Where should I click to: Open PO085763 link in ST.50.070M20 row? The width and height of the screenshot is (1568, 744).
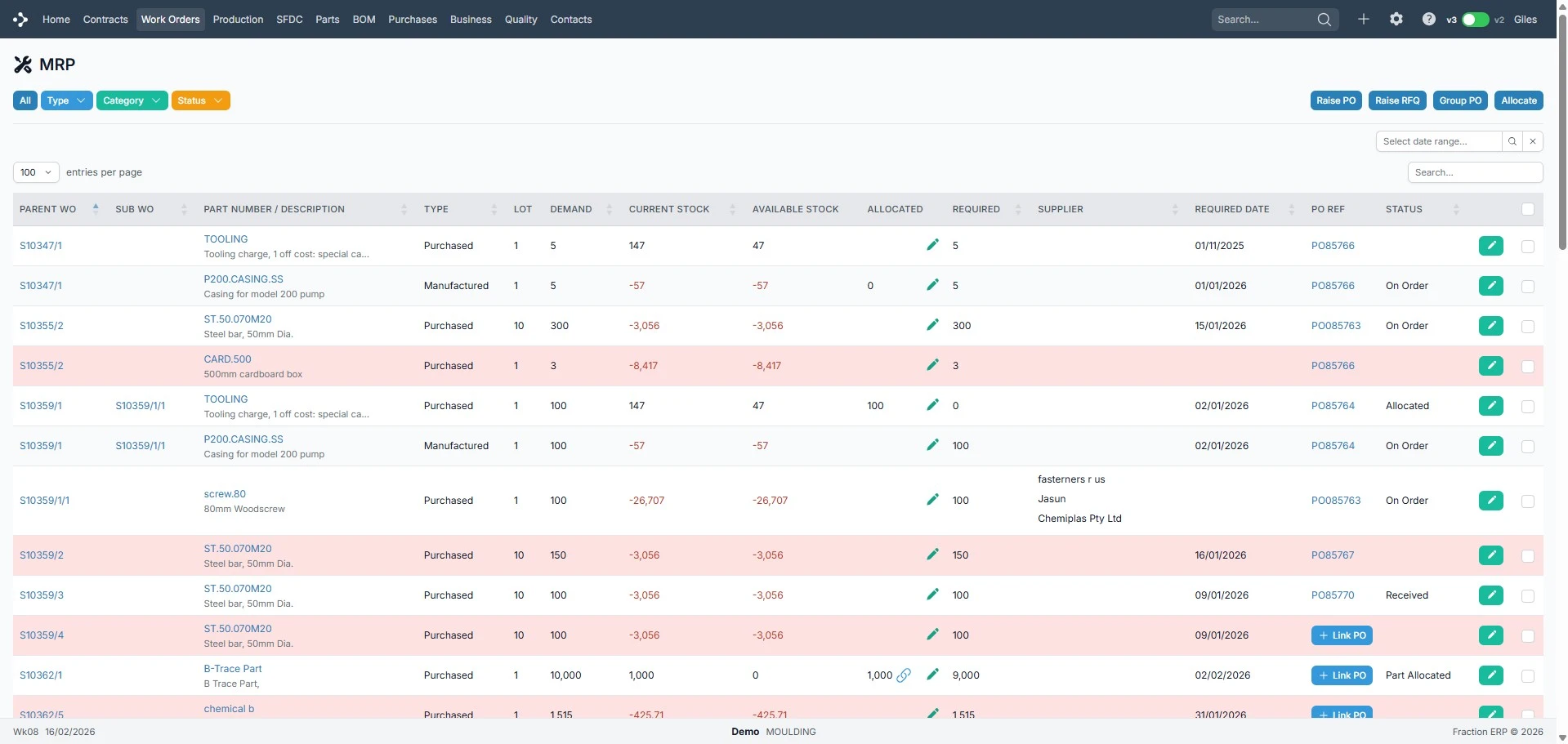click(1335, 326)
